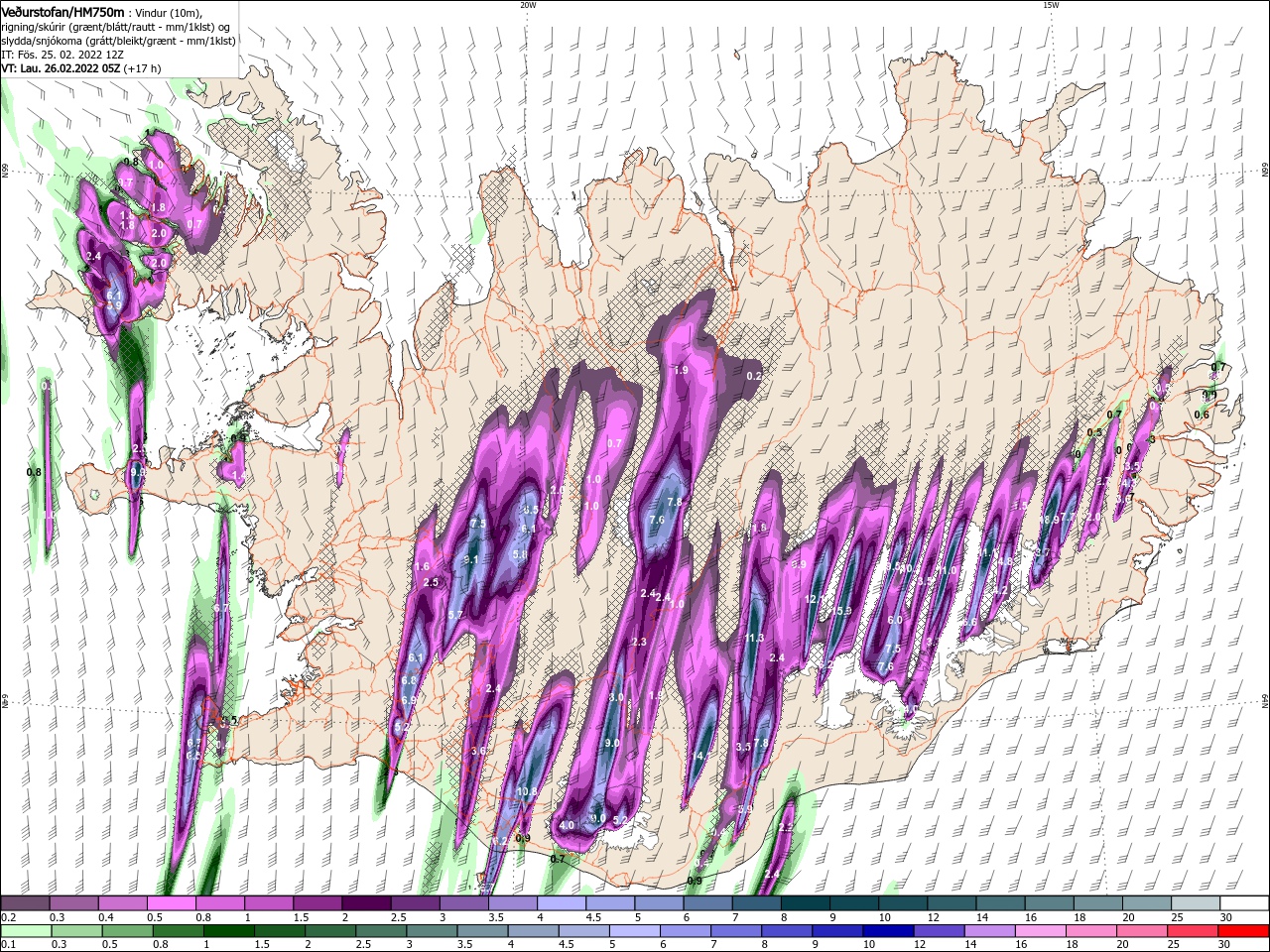This screenshot has width=1270, height=952.
Task: Click the 20W longitude label
Action: click(528, 5)
